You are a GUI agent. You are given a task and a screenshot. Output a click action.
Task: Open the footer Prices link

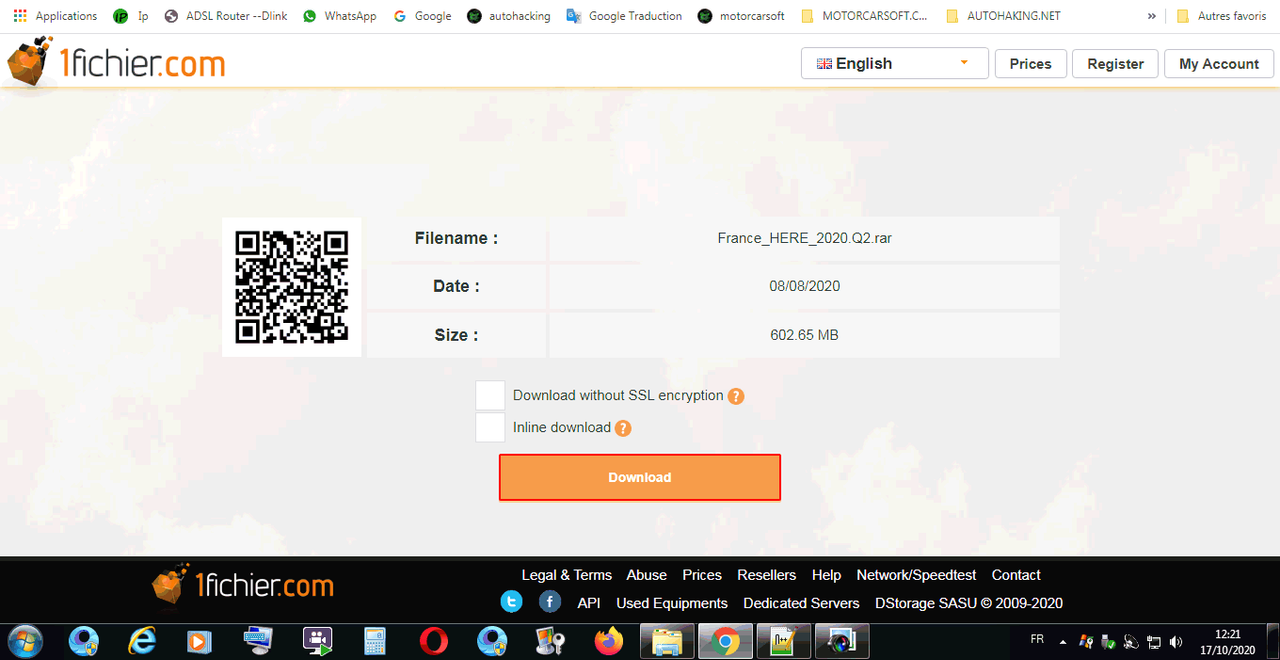702,575
